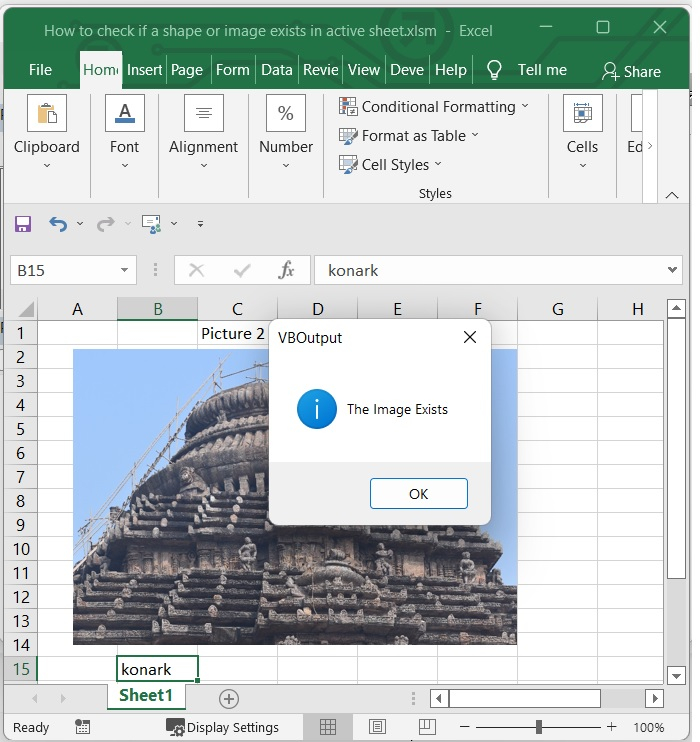Switch to the Insert tab
Image resolution: width=700 pixels, height=742 pixels.
click(144, 70)
